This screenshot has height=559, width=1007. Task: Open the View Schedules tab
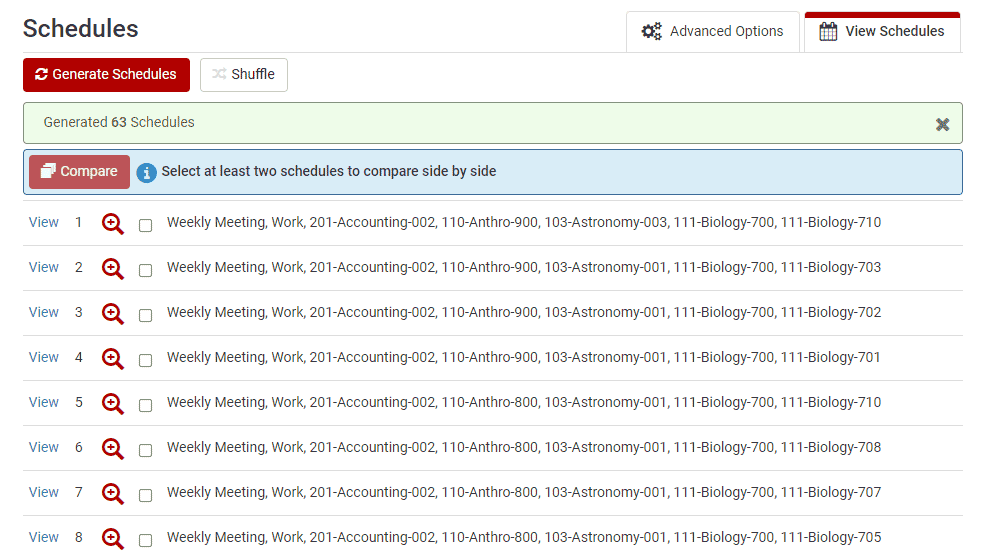pos(882,31)
